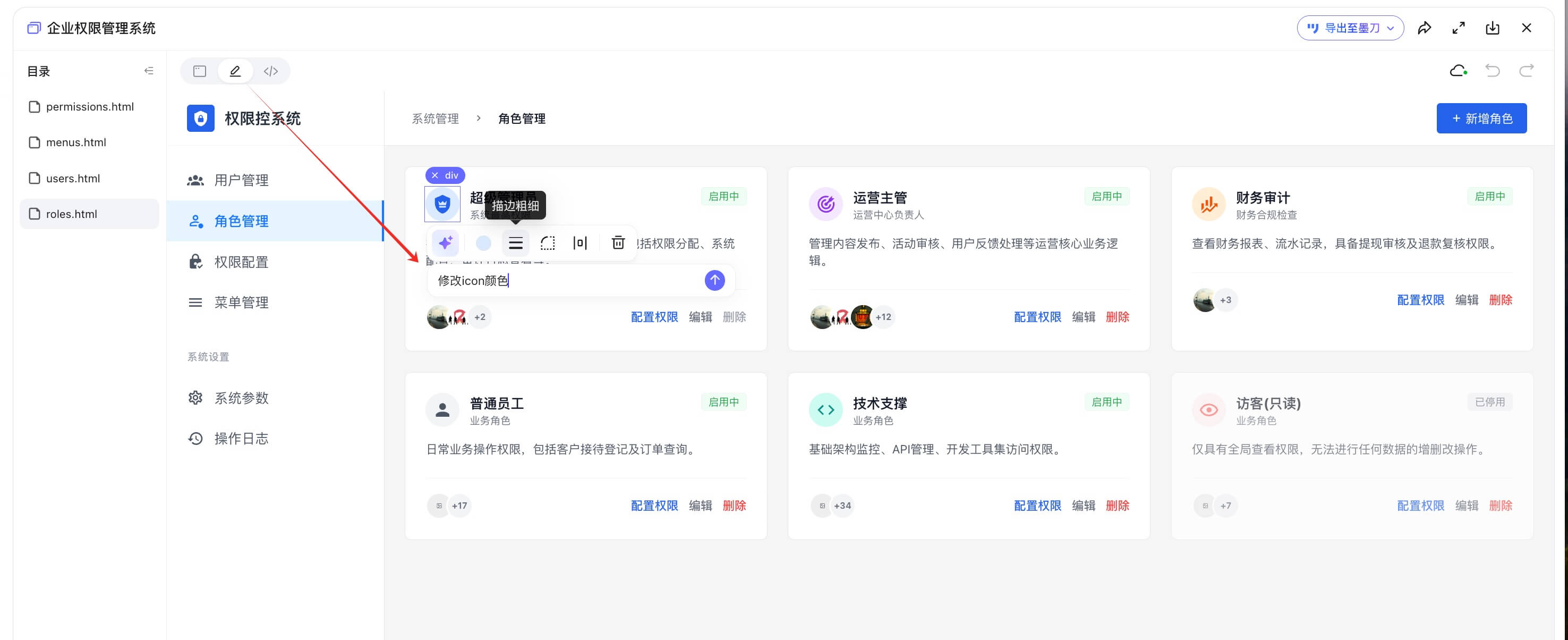The width and height of the screenshot is (1568, 640).
Task: Open the 导出至墨刀 export dropdown
Action: [1350, 28]
